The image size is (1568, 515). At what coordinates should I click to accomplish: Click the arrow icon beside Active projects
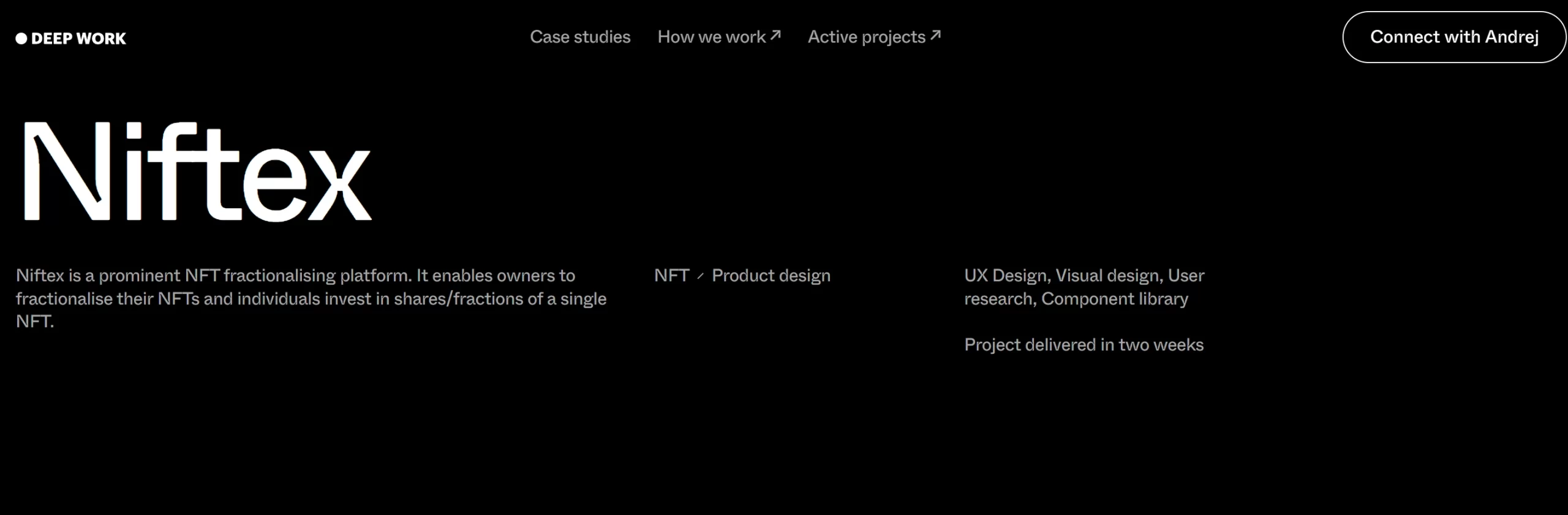tap(935, 35)
